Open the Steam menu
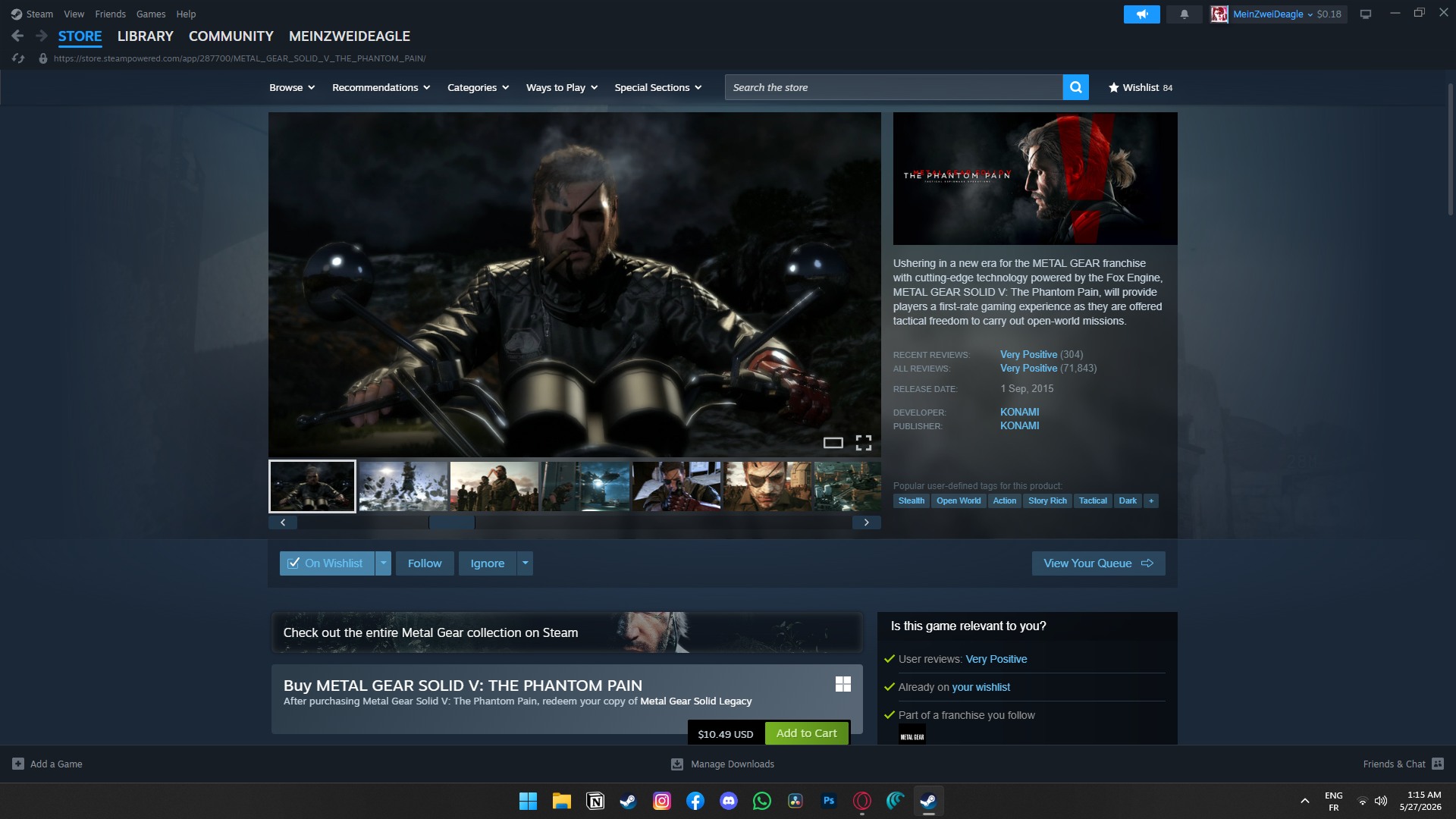Screen dimensions: 1456x819 [x=39, y=14]
